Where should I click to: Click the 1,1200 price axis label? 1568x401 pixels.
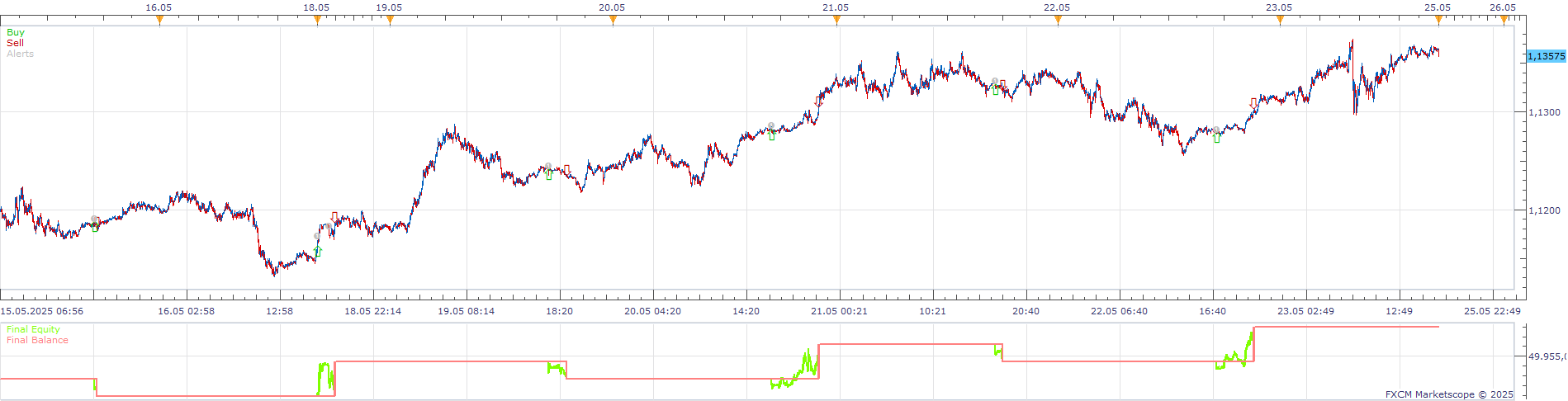[x=1545, y=210]
